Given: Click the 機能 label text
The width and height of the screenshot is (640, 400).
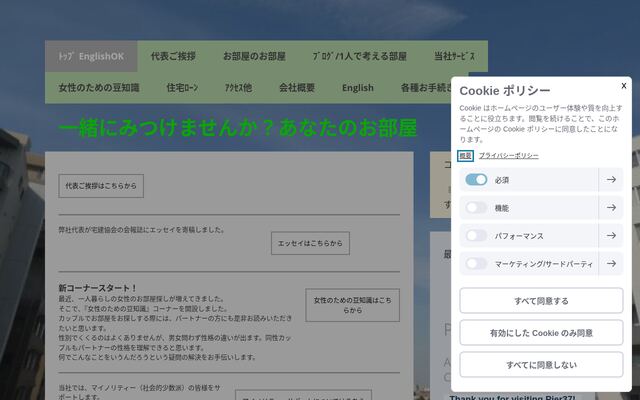Looking at the screenshot, I should pos(502,208).
